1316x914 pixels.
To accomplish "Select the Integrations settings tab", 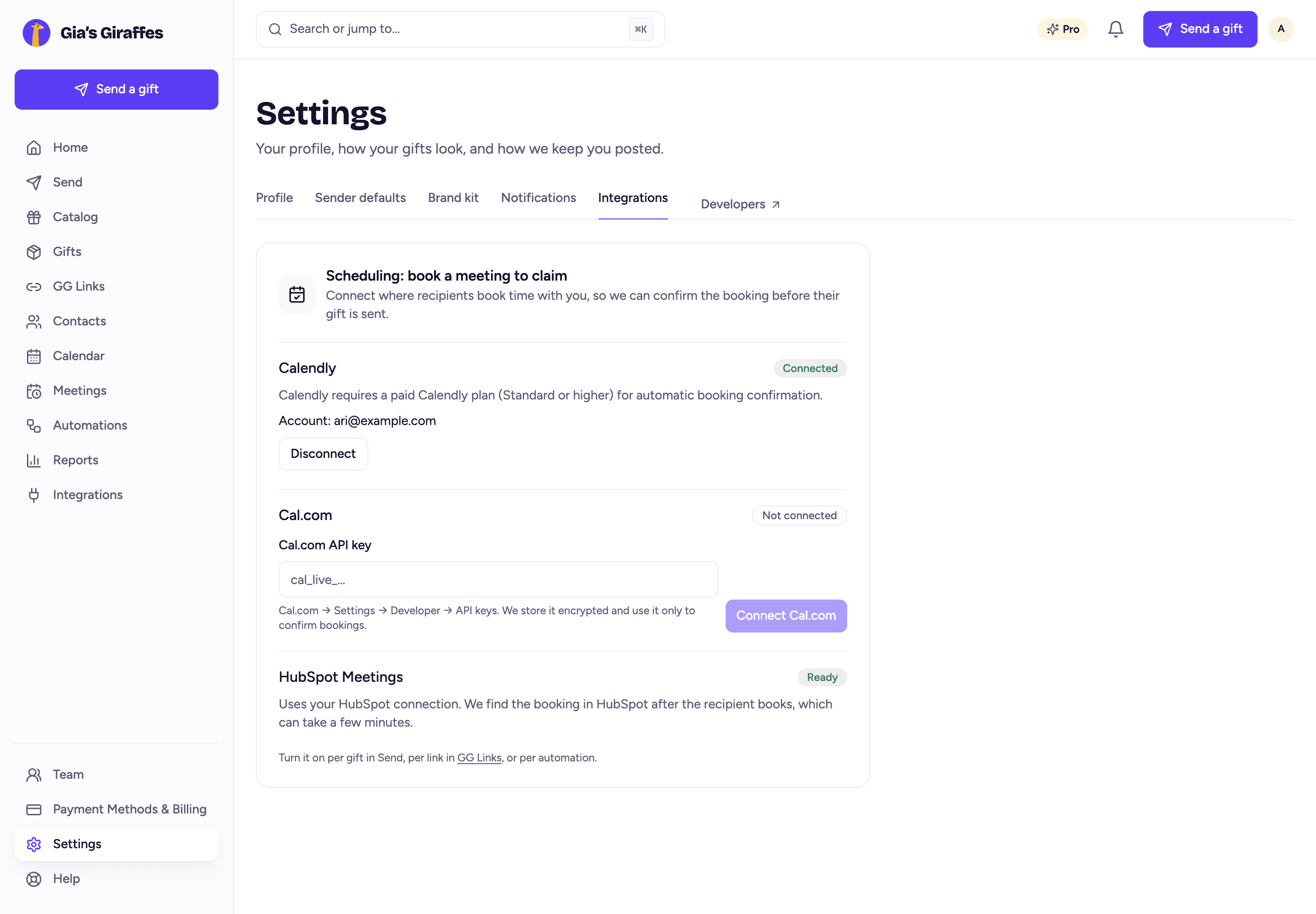I will [x=633, y=198].
